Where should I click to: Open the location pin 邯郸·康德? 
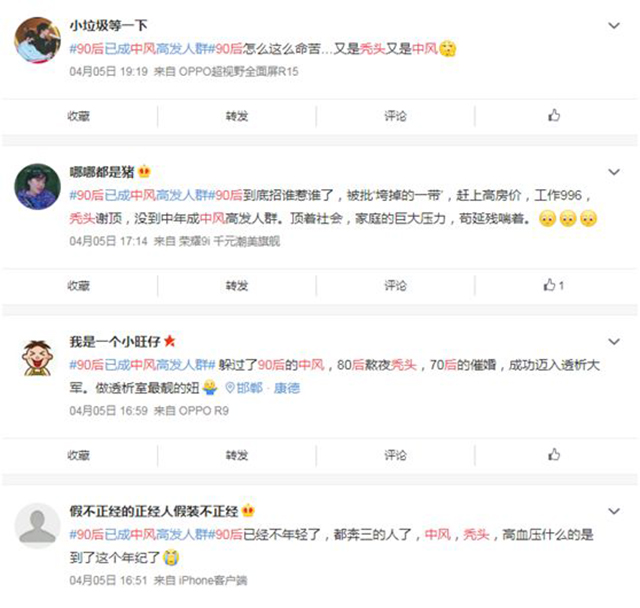tap(262, 388)
